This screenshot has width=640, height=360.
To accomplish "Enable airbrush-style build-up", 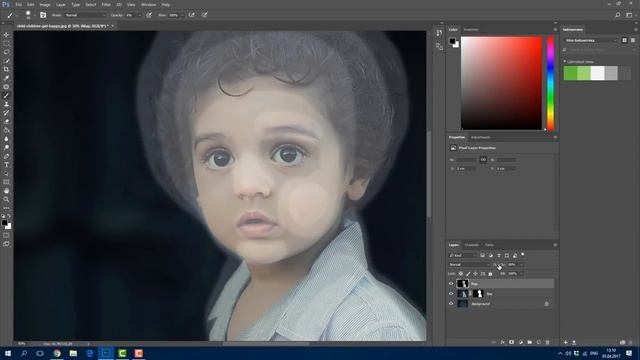I will pos(191,15).
